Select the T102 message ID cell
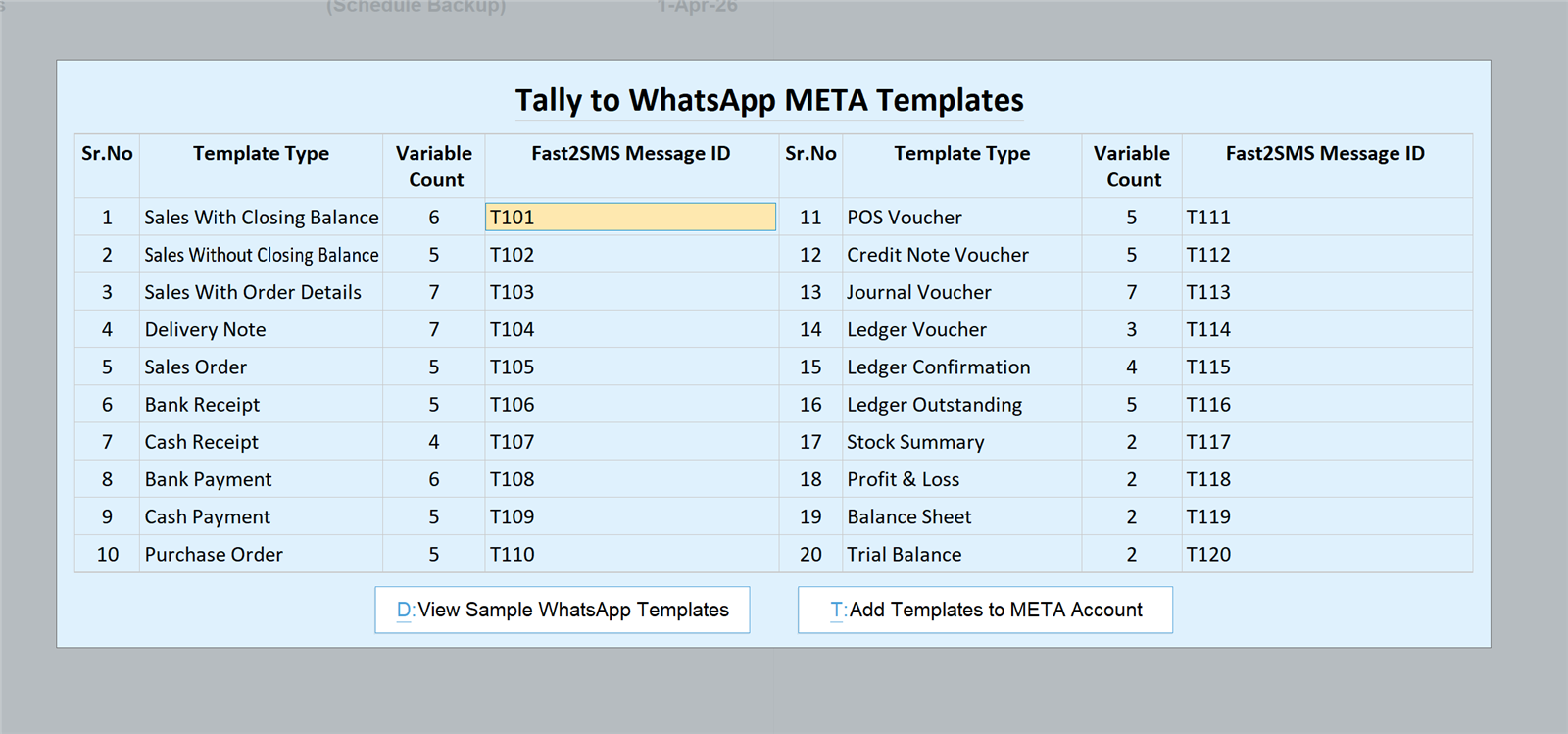 tap(630, 255)
